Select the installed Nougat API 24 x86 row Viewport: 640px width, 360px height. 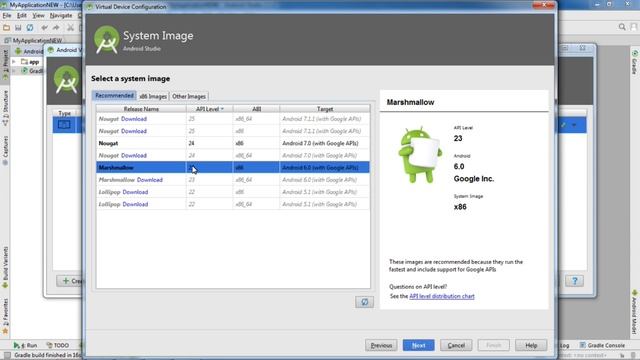(x=233, y=143)
